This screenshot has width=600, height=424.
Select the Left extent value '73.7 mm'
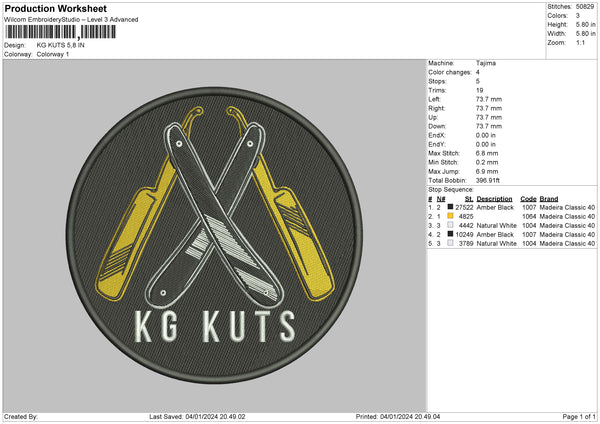click(x=489, y=99)
